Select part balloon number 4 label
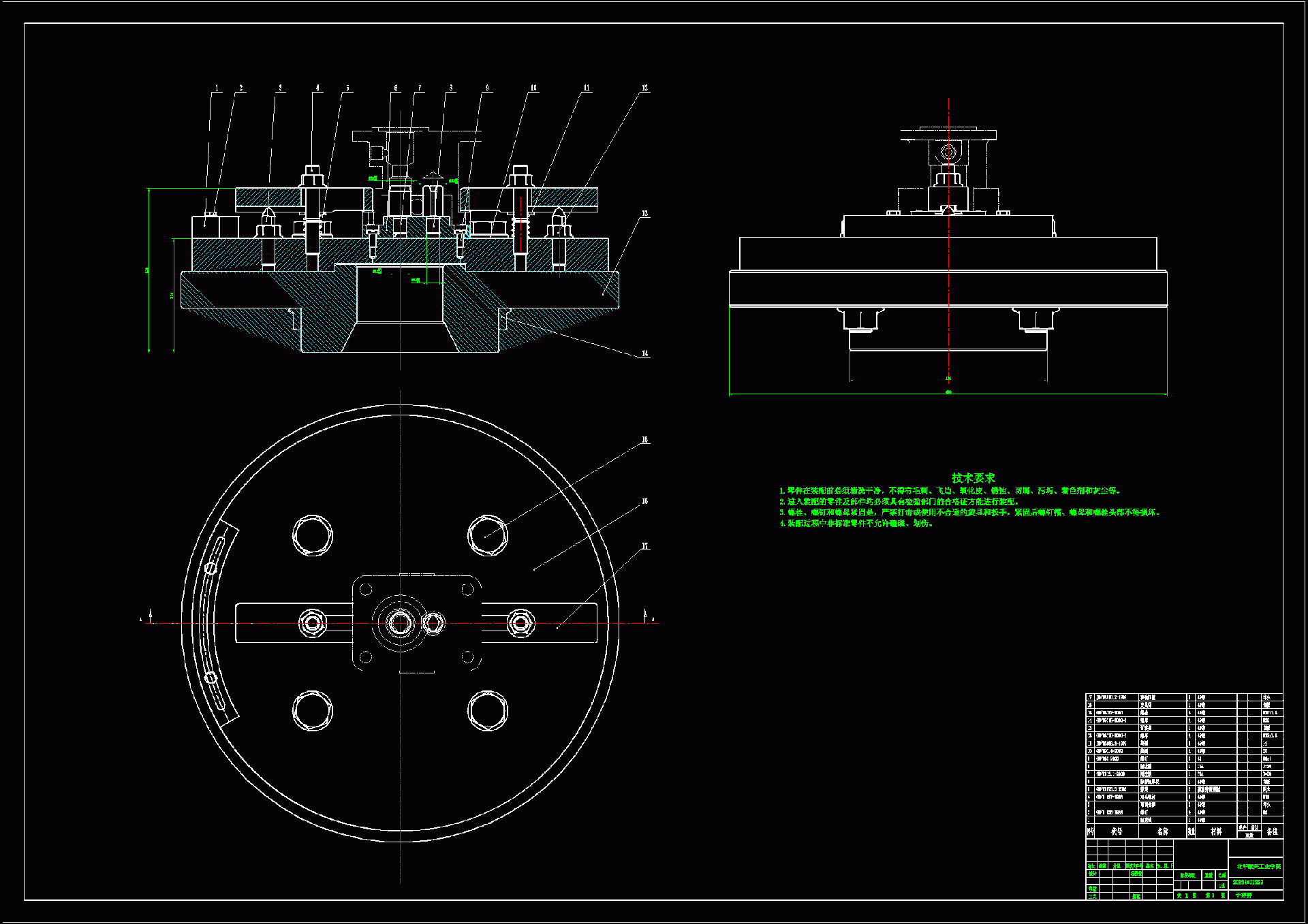The height and width of the screenshot is (924, 1308). point(317,88)
